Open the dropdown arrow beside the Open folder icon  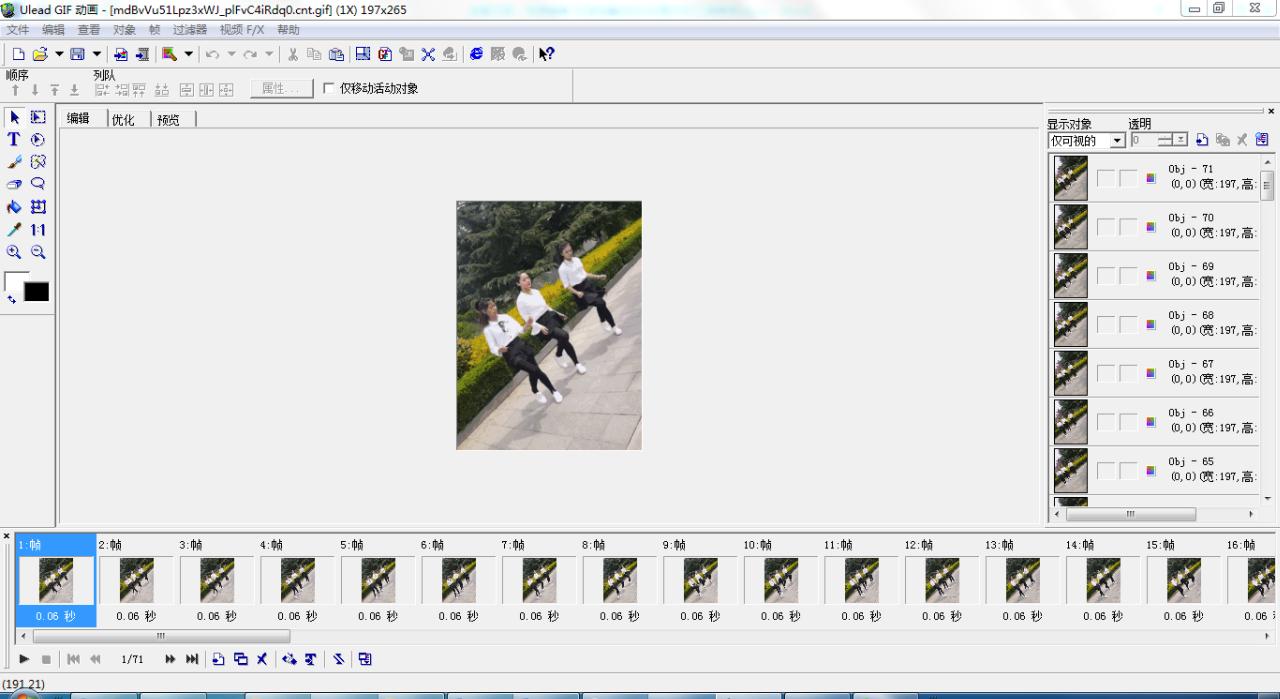59,54
